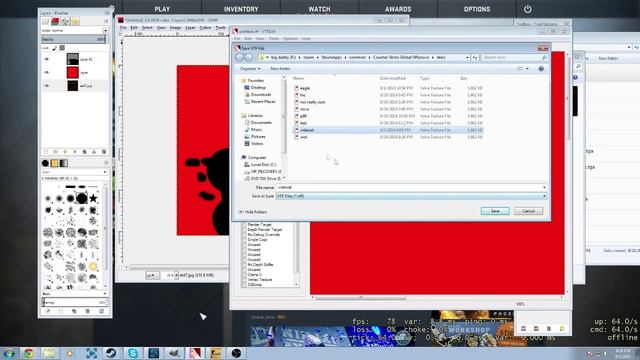Click the File name input field
This screenshot has width=640, height=360.
[411, 187]
